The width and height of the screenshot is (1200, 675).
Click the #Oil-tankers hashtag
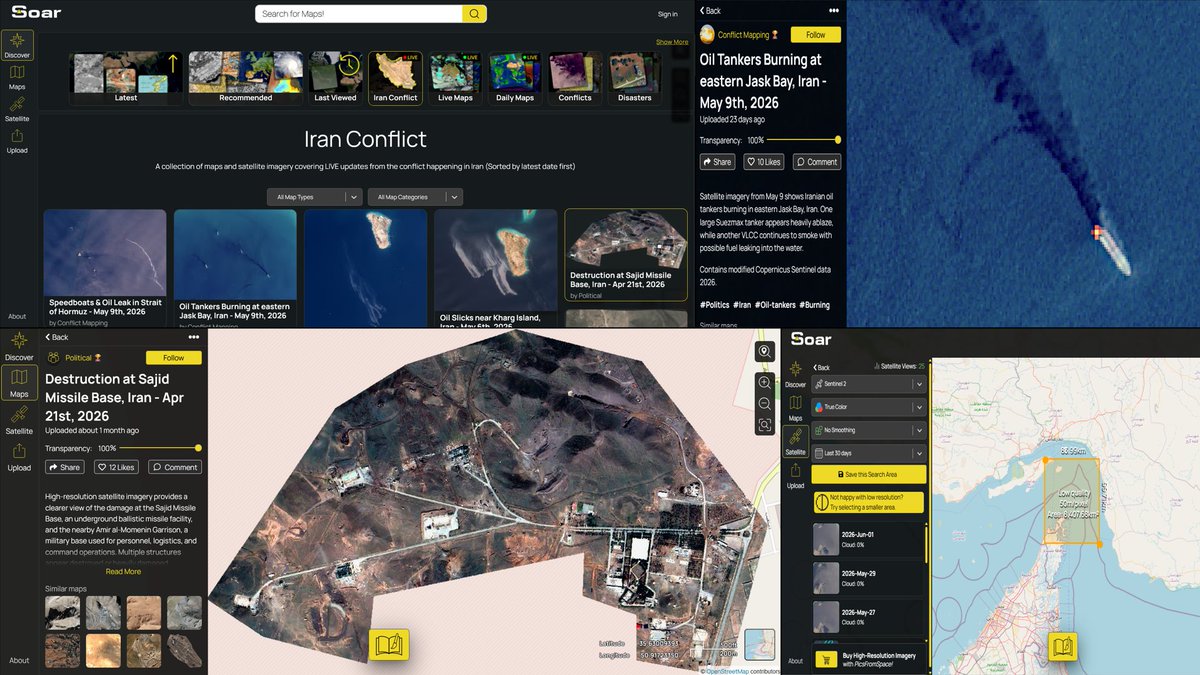click(x=776, y=305)
